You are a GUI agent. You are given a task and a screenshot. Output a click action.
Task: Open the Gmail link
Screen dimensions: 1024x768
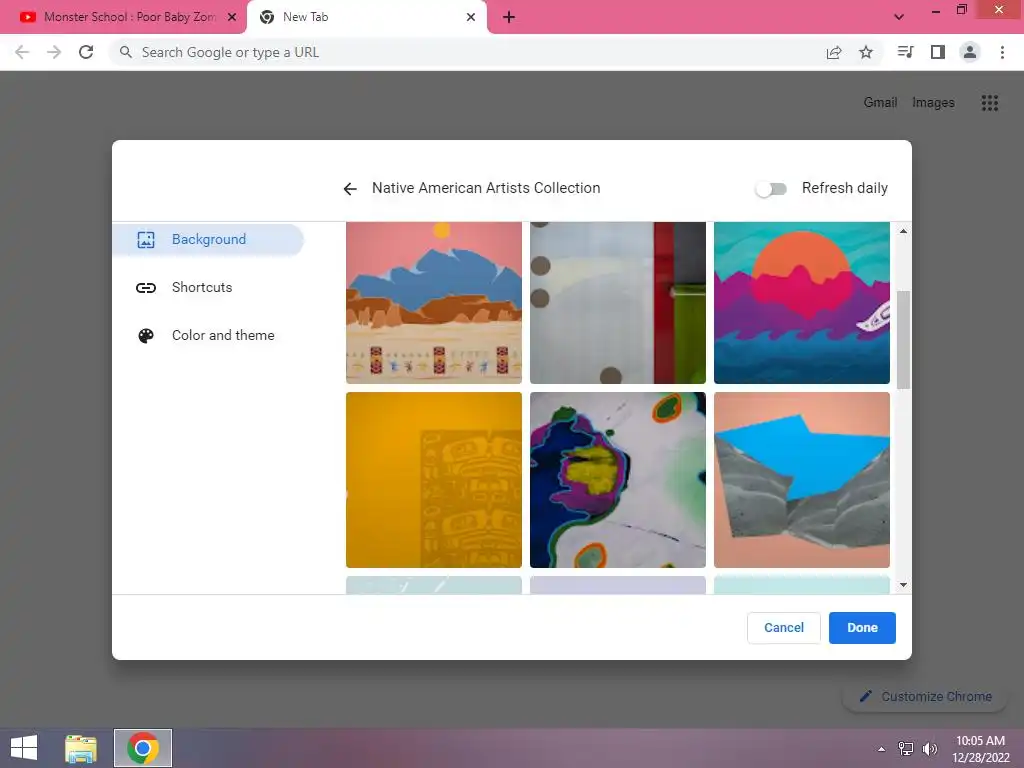click(880, 103)
